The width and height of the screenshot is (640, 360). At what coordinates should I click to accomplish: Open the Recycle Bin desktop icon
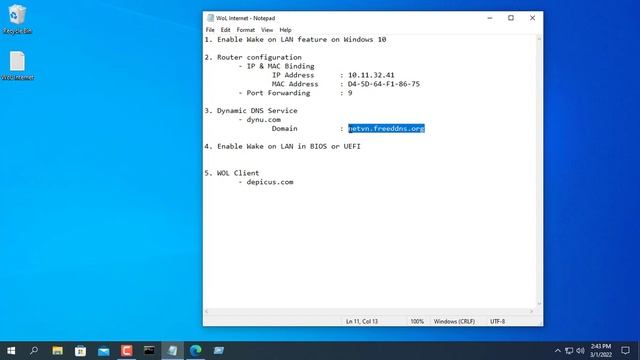(17, 19)
